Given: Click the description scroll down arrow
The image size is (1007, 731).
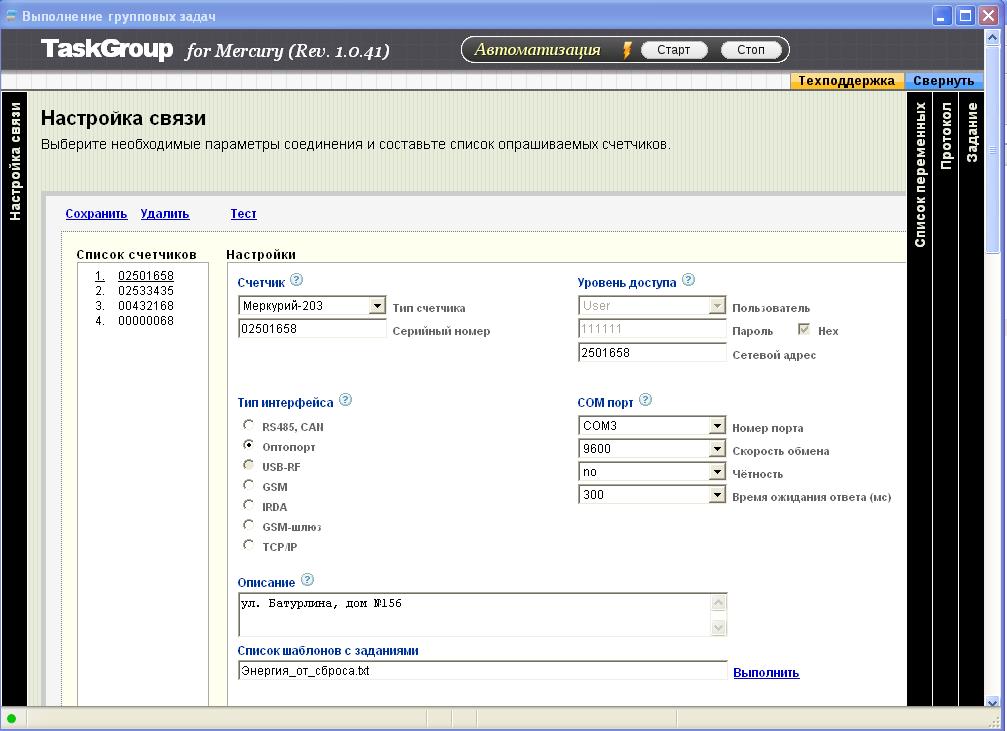Looking at the screenshot, I should click(719, 628).
